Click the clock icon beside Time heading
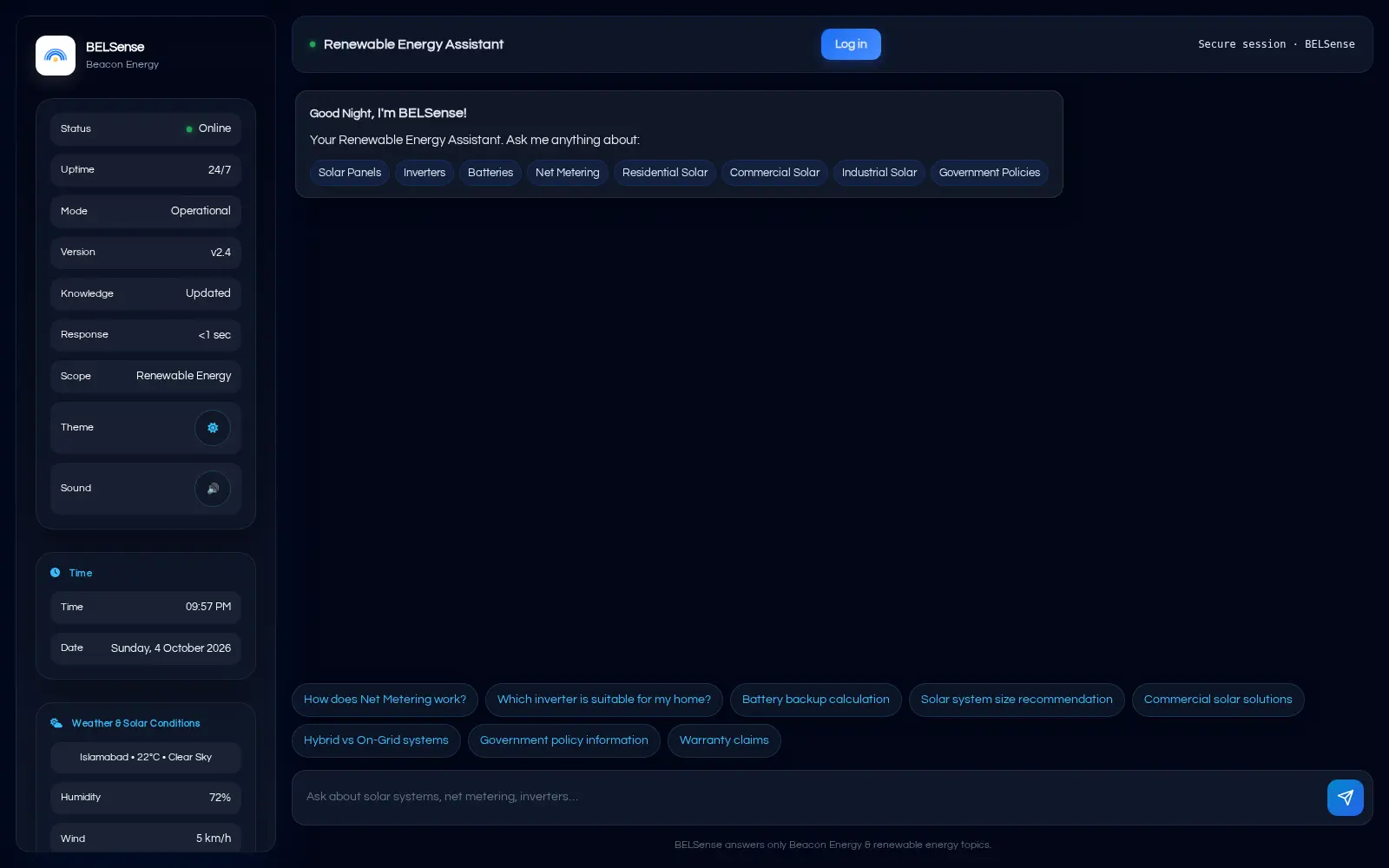This screenshot has width=1389, height=868. [x=56, y=573]
